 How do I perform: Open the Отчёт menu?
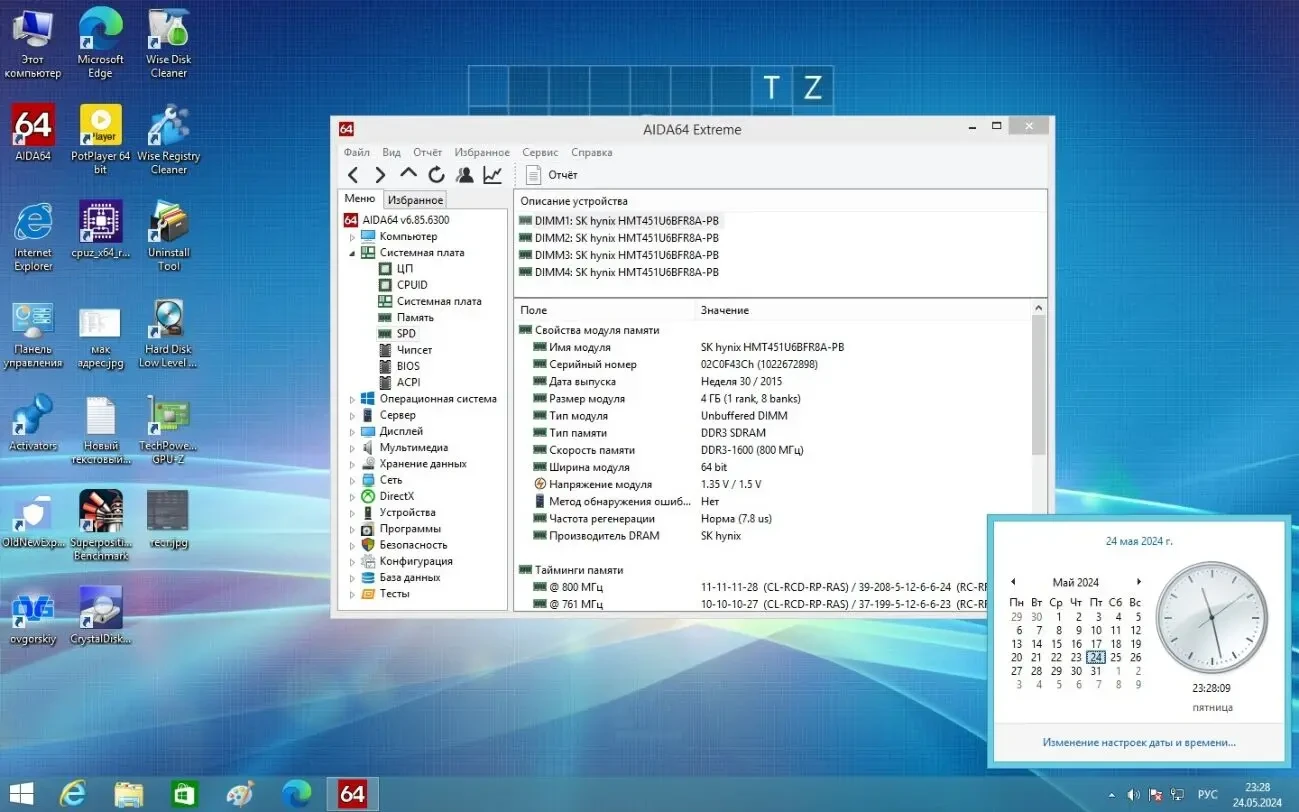pos(427,152)
